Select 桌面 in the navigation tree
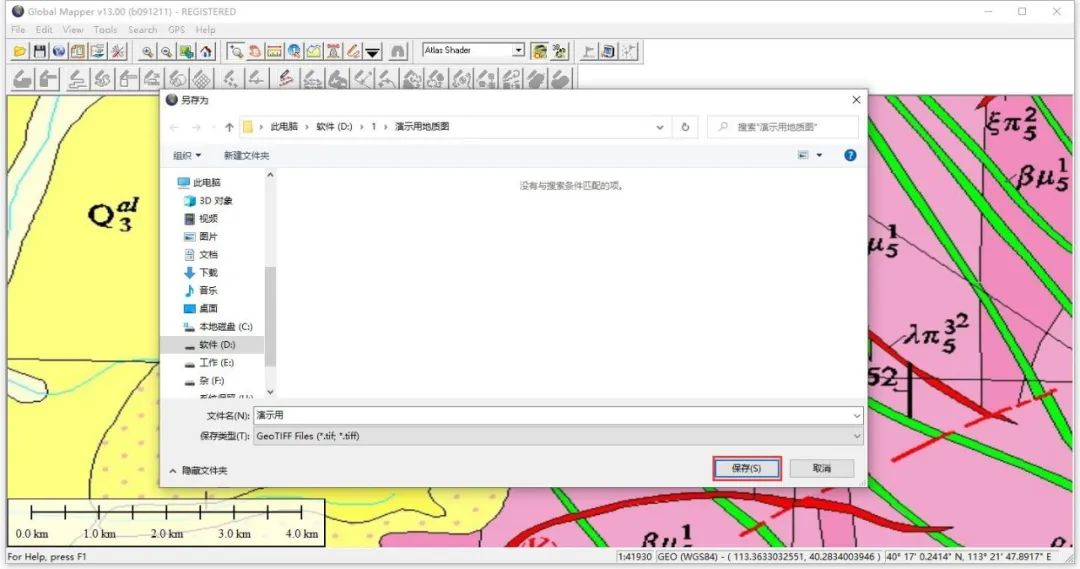The height and width of the screenshot is (569, 1080). click(x=201, y=308)
